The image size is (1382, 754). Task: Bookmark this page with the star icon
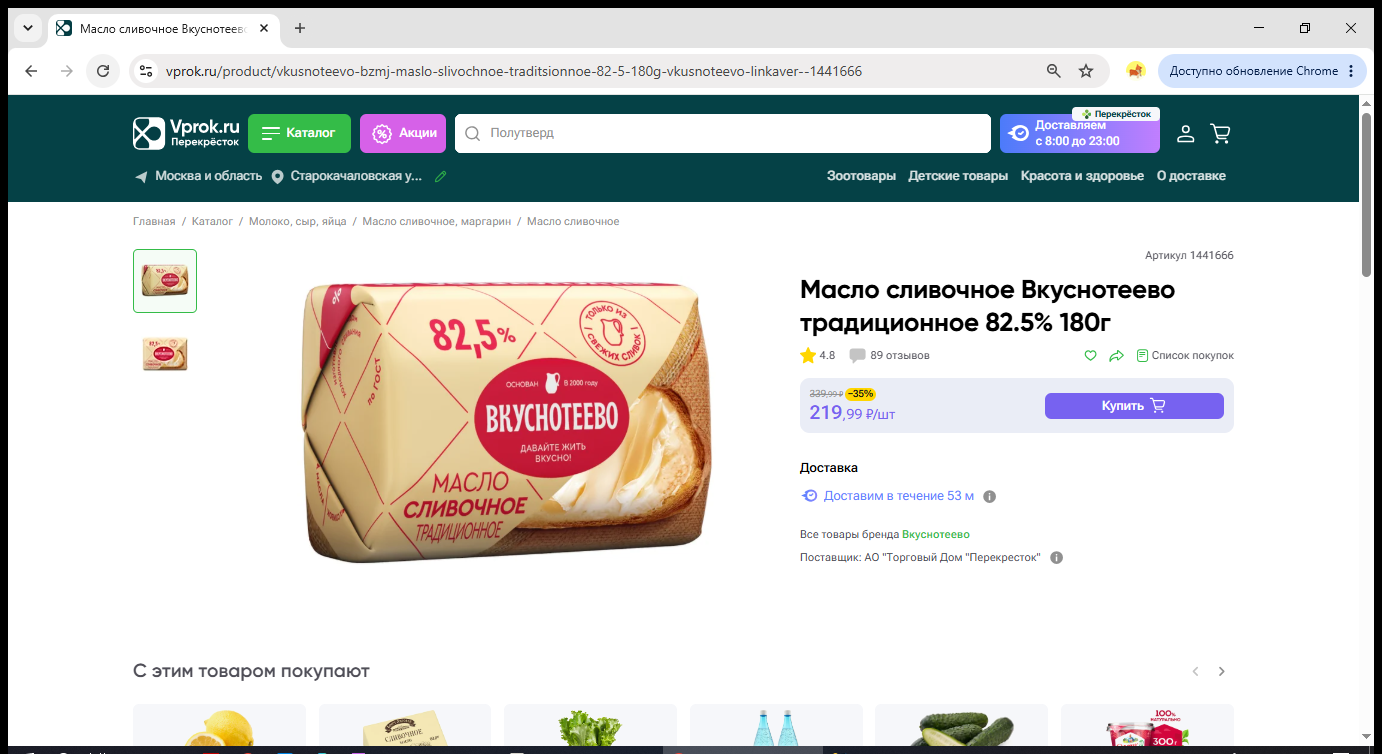pyautogui.click(x=1086, y=71)
